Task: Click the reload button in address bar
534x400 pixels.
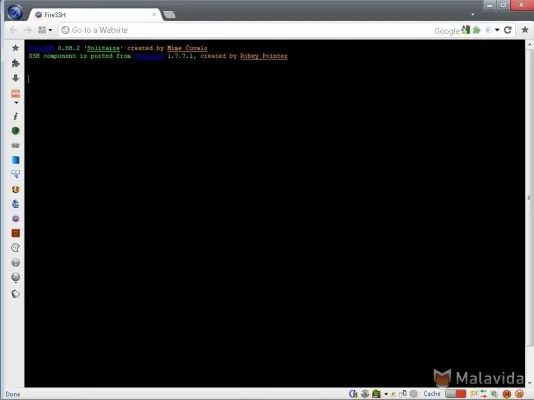Action: pos(508,30)
